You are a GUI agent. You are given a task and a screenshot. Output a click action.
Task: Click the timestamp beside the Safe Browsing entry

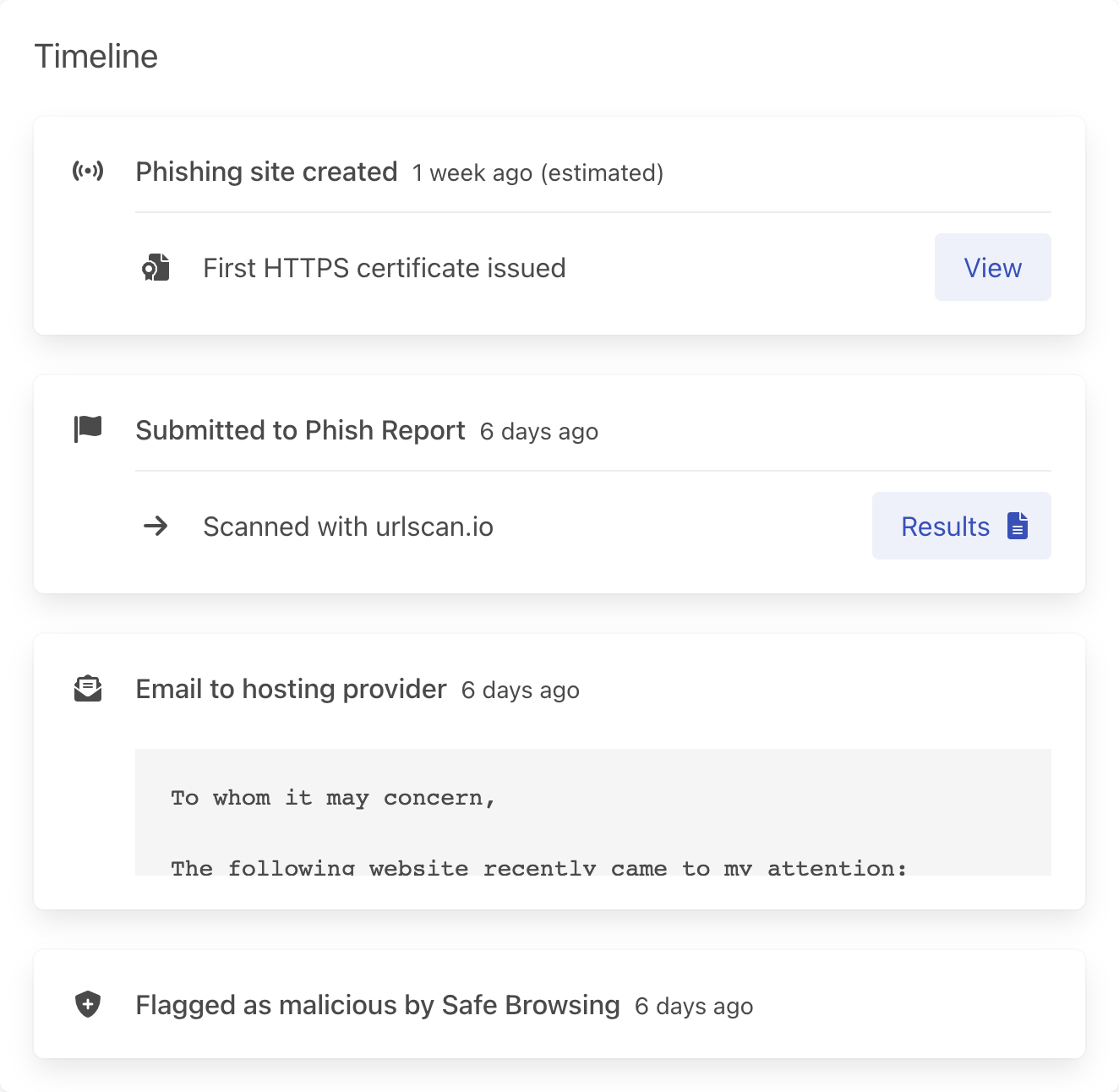pyautogui.click(x=694, y=1007)
